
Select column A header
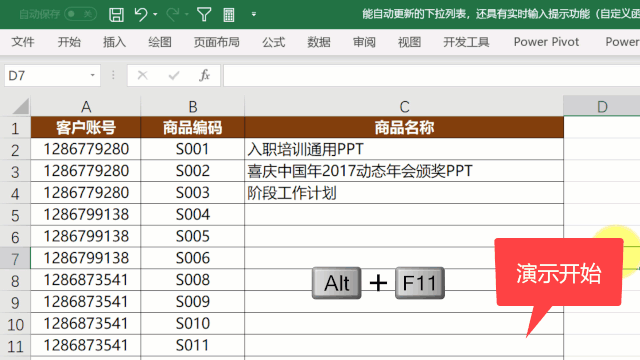click(86, 107)
